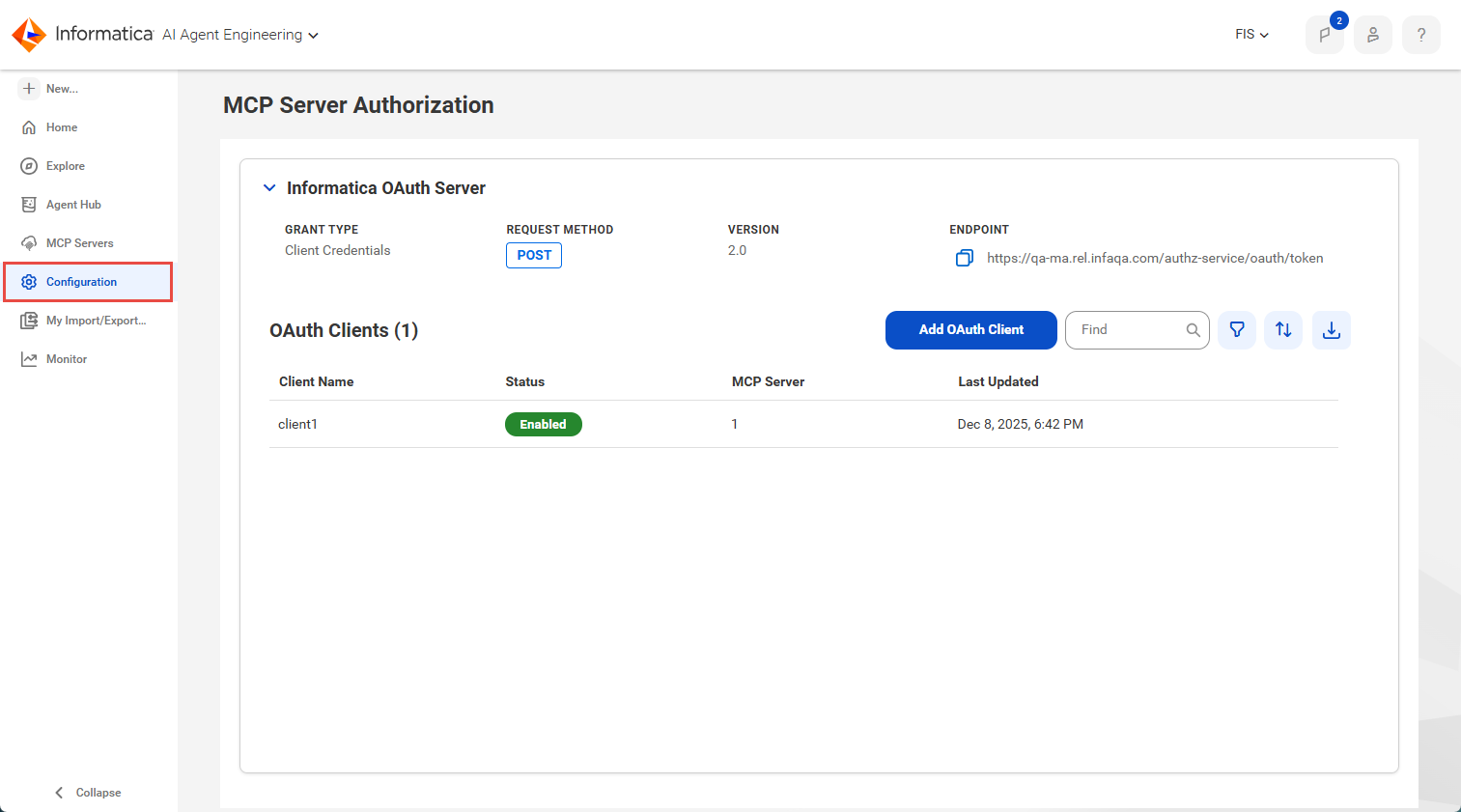Open the filter funnel icon

pos(1237,330)
